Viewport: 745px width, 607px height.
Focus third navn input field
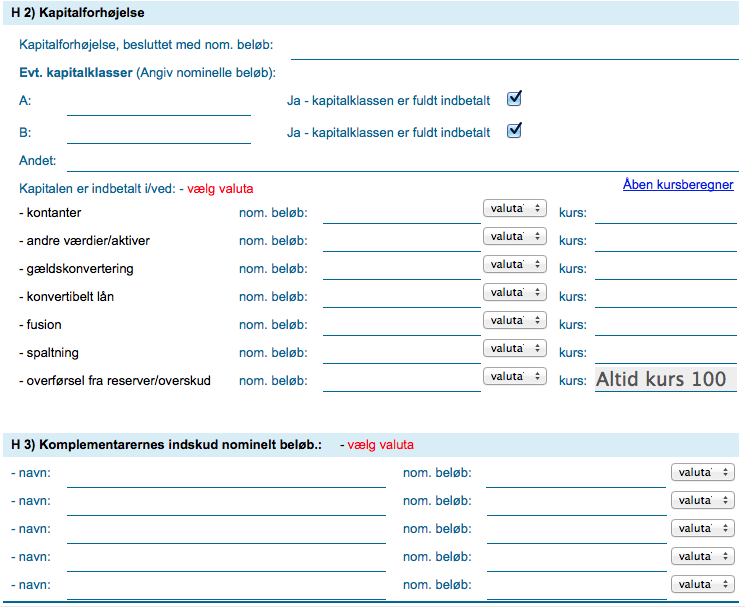226,531
